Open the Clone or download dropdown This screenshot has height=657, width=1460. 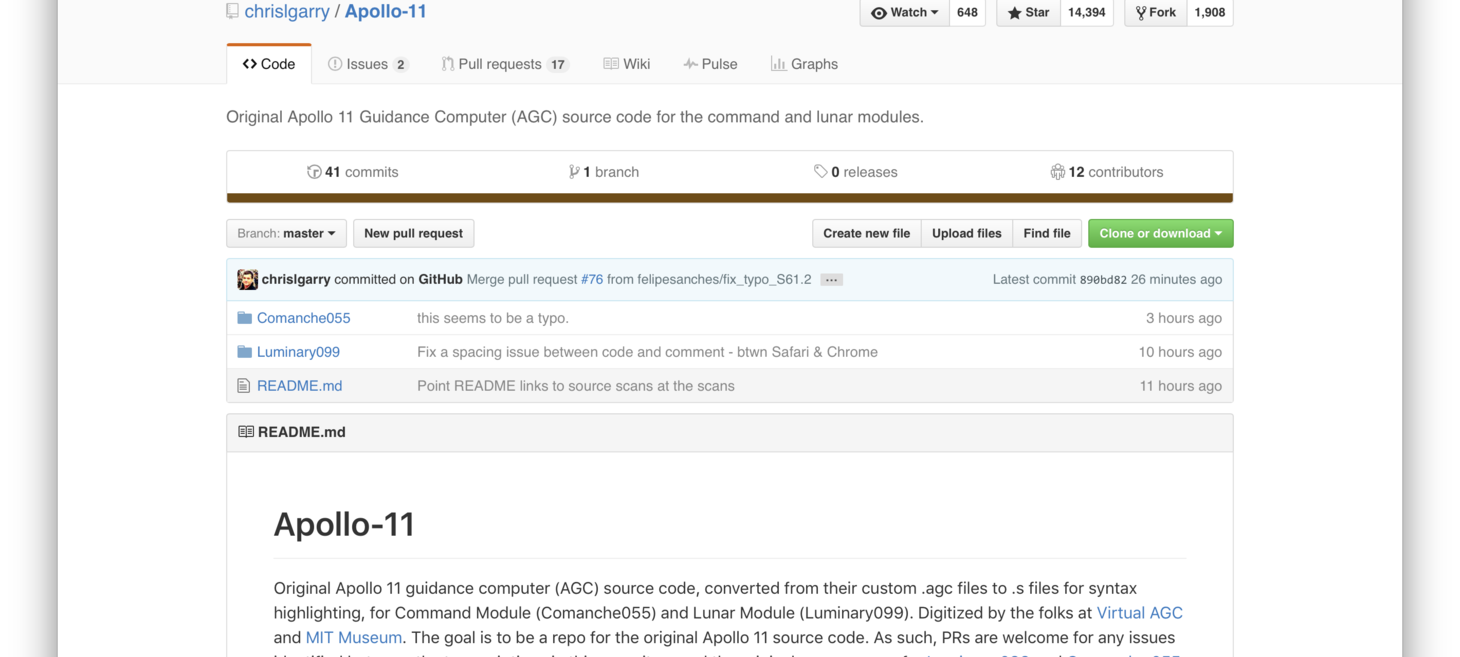coord(1161,233)
